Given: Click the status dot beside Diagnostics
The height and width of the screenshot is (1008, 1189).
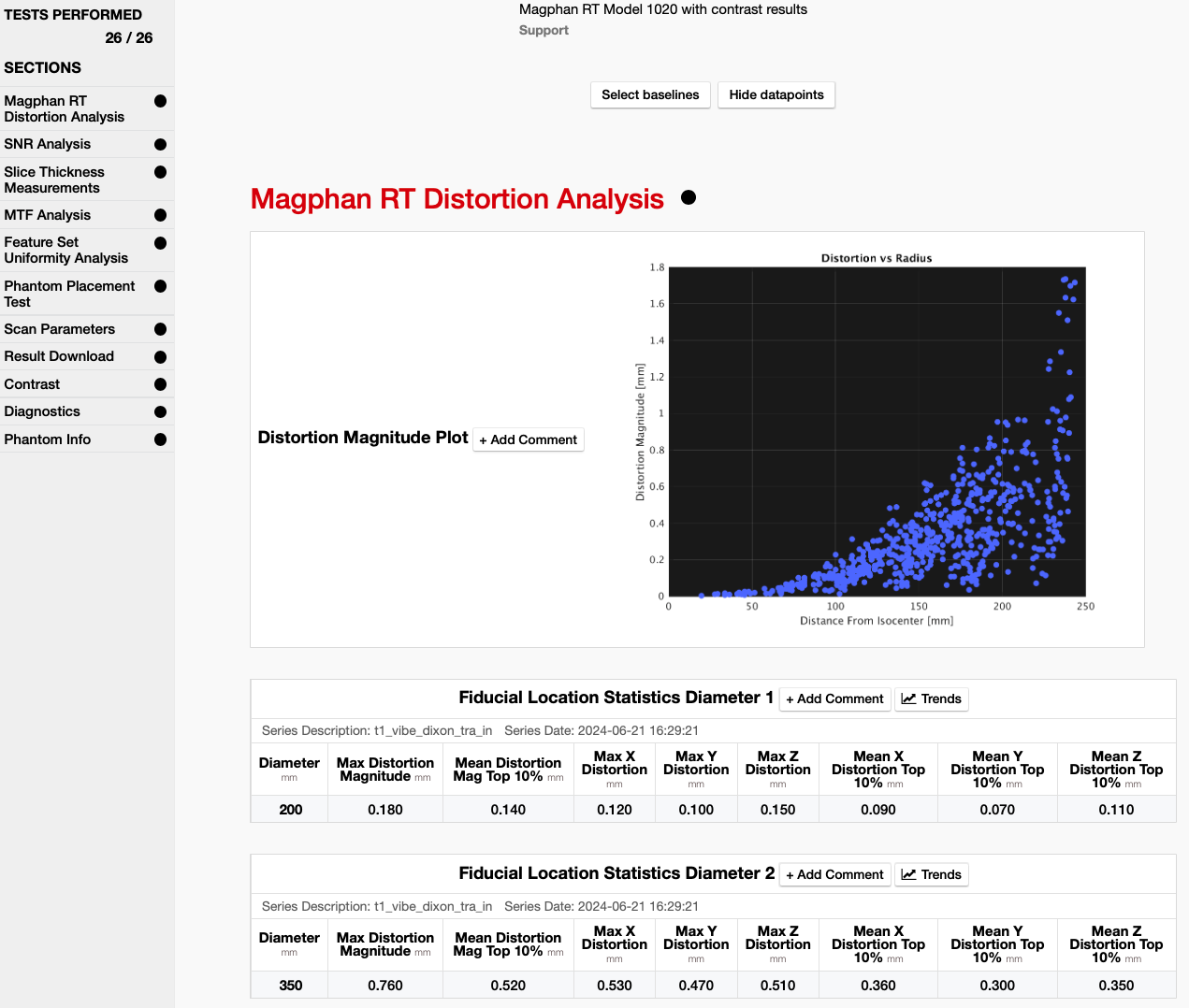Looking at the screenshot, I should (x=160, y=412).
